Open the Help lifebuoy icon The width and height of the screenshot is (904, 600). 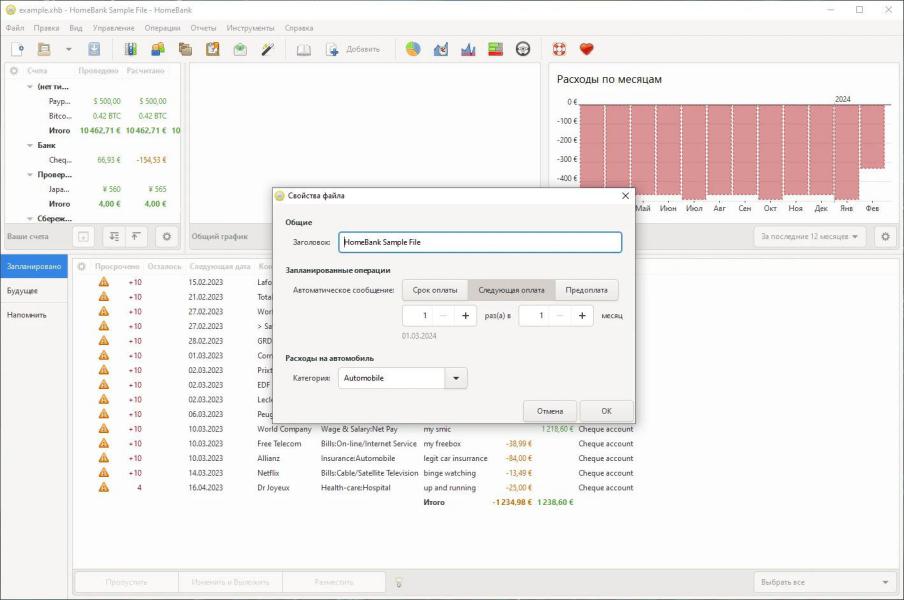(x=559, y=50)
